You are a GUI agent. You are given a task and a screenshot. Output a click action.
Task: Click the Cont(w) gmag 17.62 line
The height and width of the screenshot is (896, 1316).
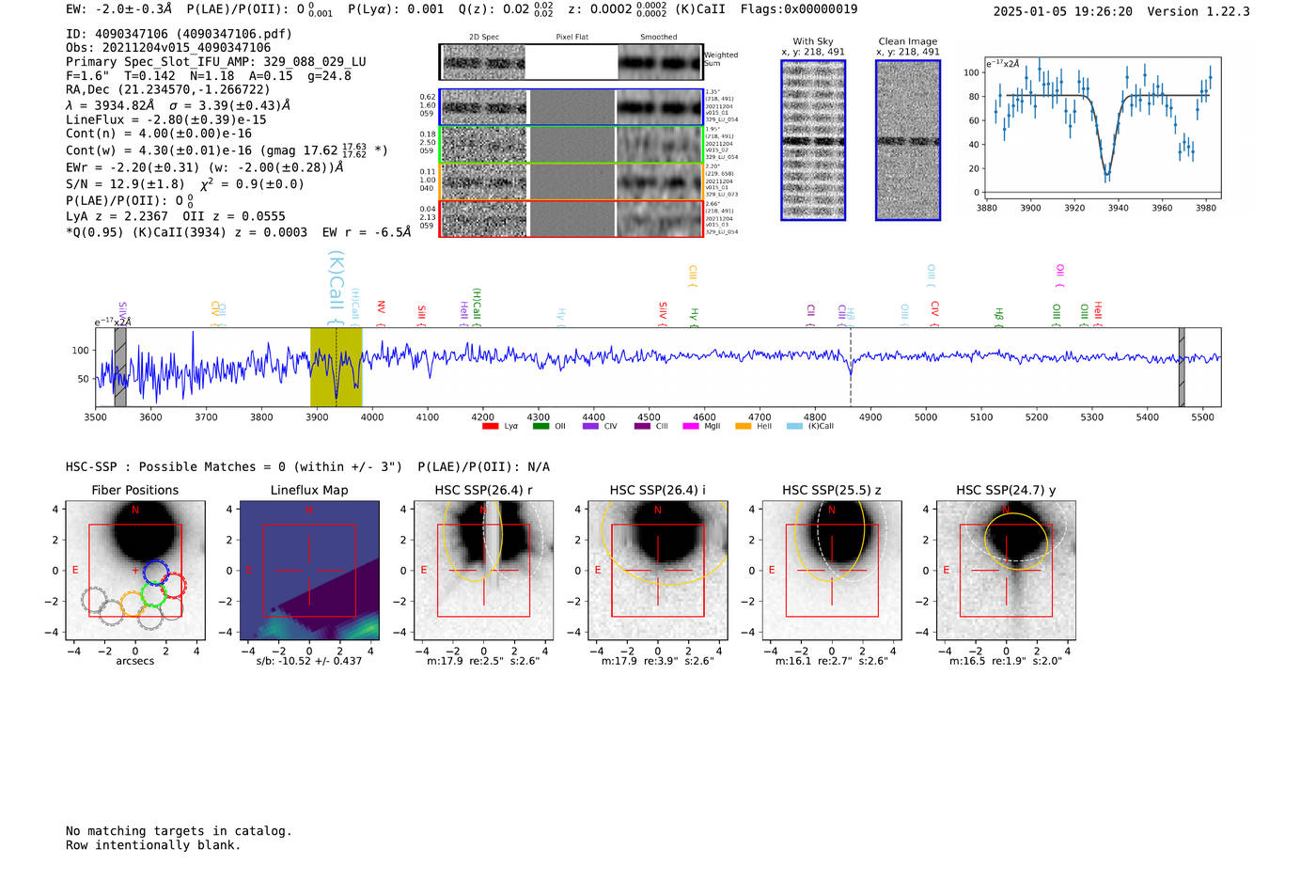click(x=227, y=149)
